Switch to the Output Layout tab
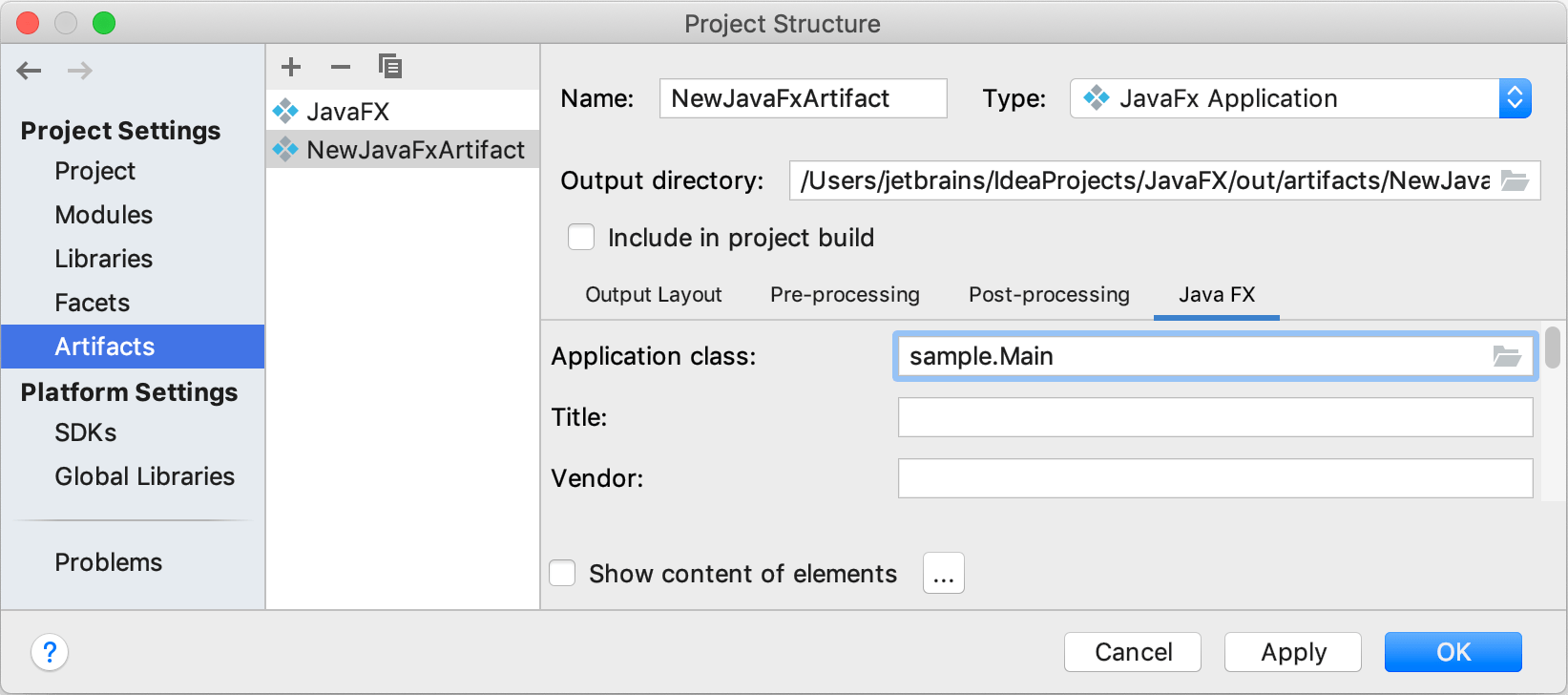The image size is (1568, 695). 654,295
